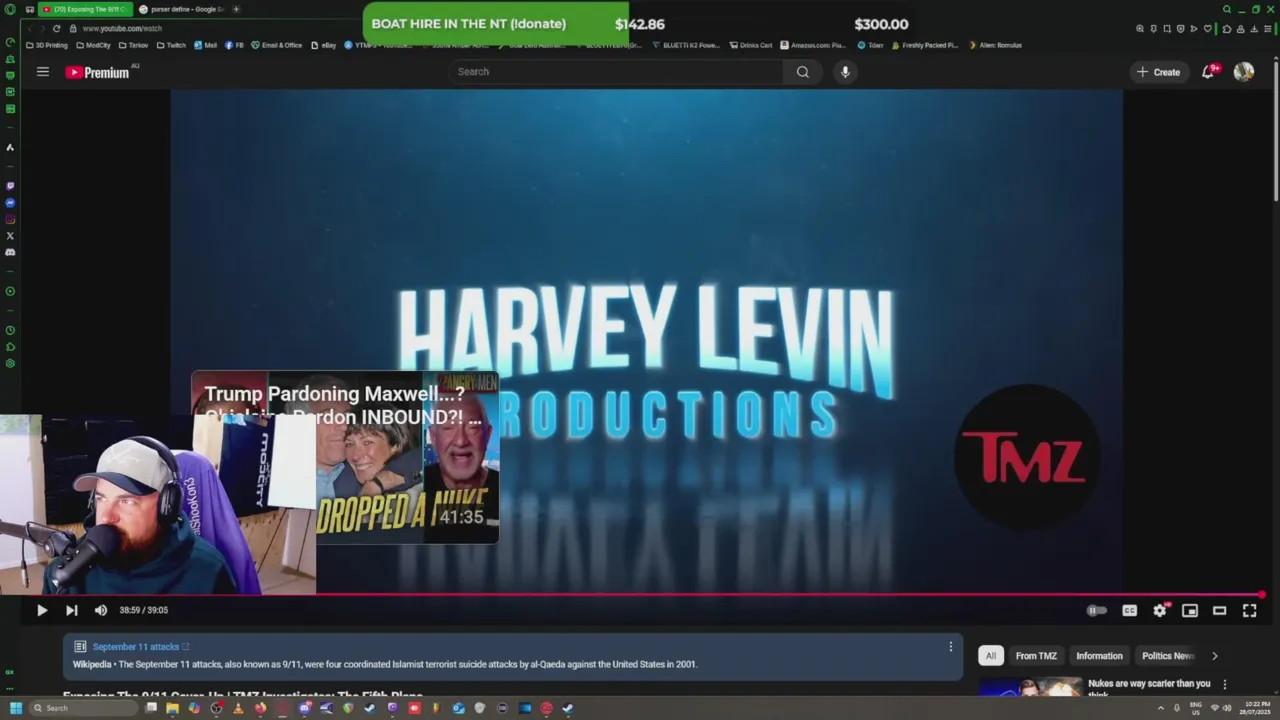Open the Messenger sidebar icon
The height and width of the screenshot is (720, 1280).
[10, 203]
